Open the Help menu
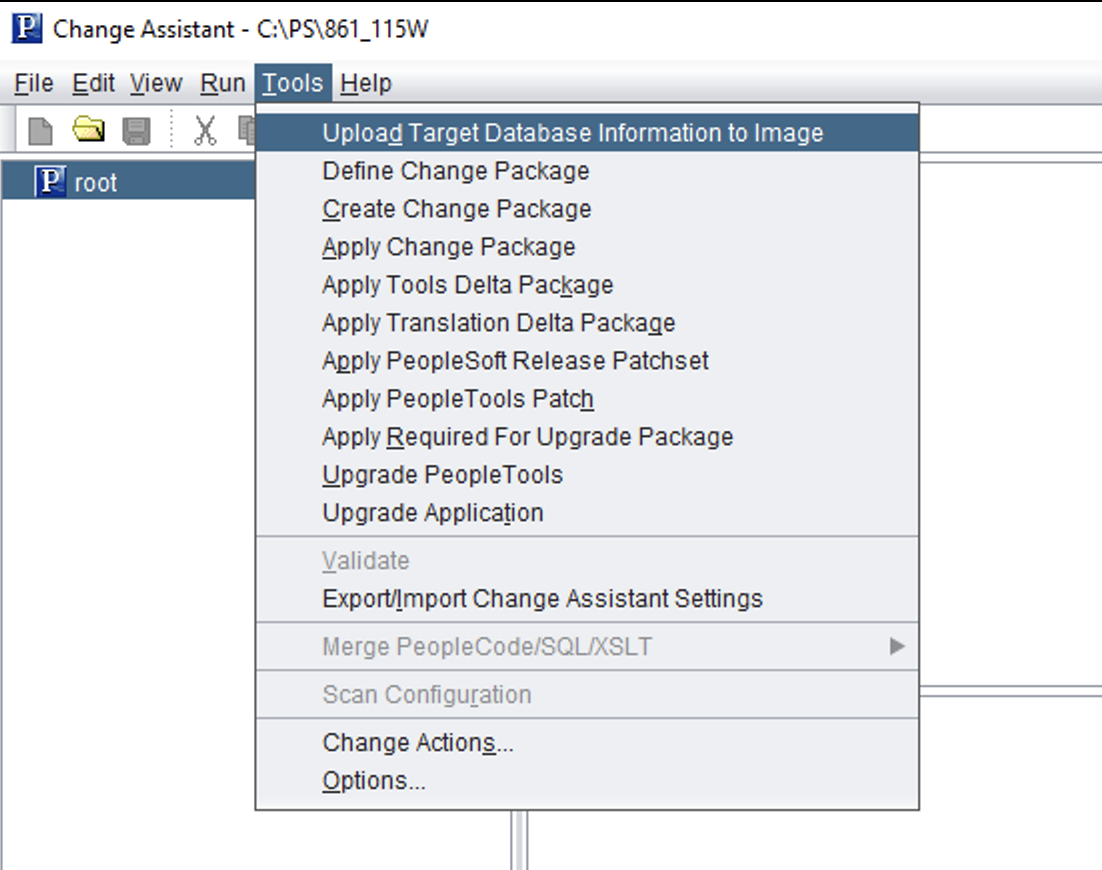The image size is (1102, 870). [x=365, y=83]
